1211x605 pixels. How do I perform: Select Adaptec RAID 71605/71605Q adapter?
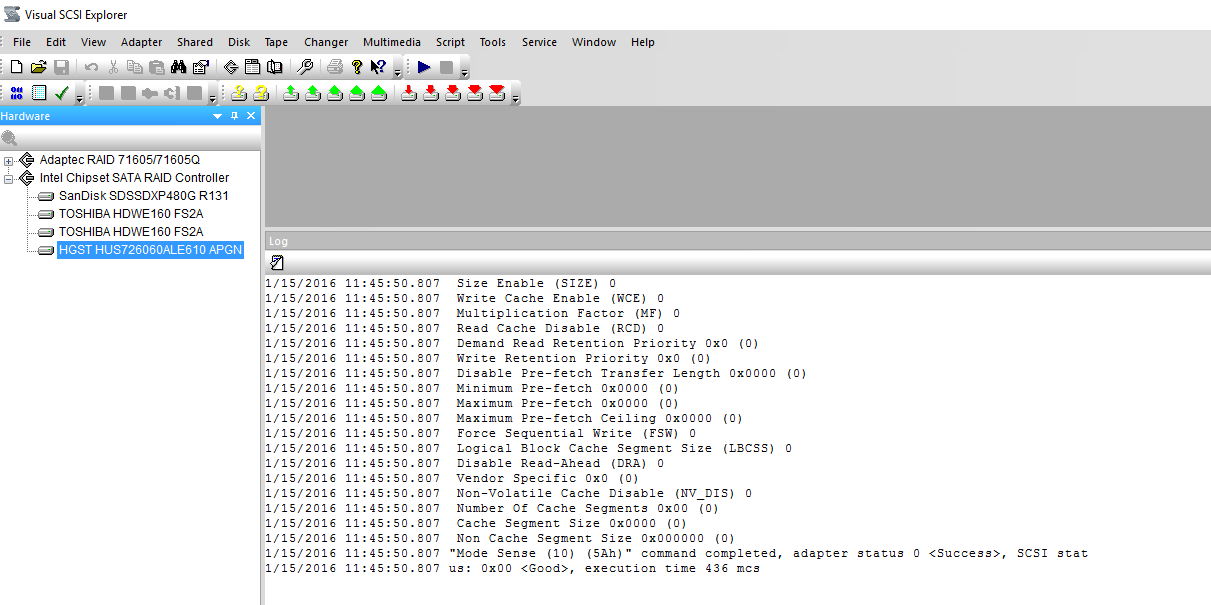point(120,160)
